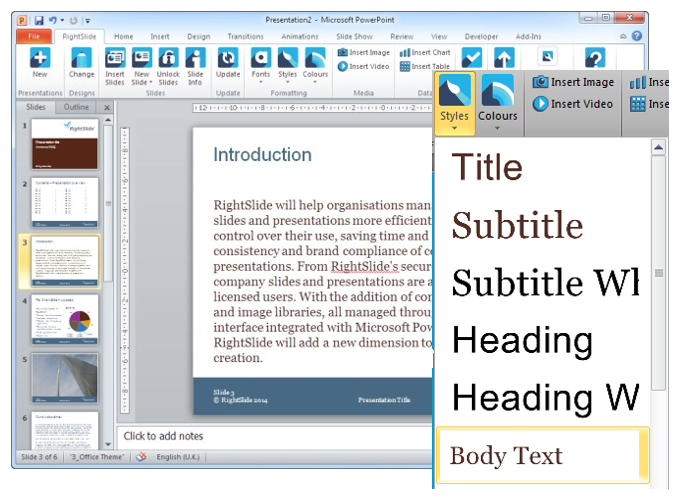
Task: Click the upload arrow icon in the ribbon
Action: click(503, 58)
